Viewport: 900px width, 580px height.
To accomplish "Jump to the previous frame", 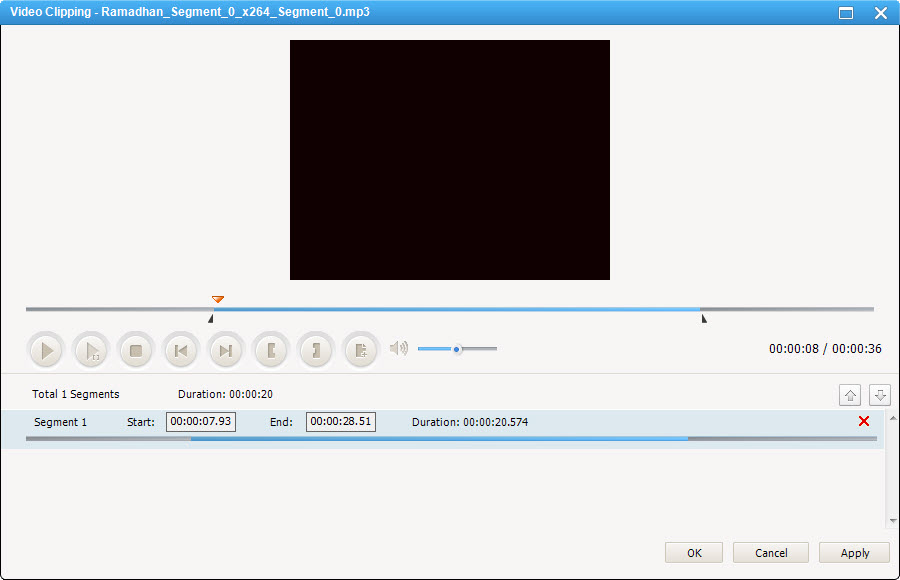I will click(181, 351).
